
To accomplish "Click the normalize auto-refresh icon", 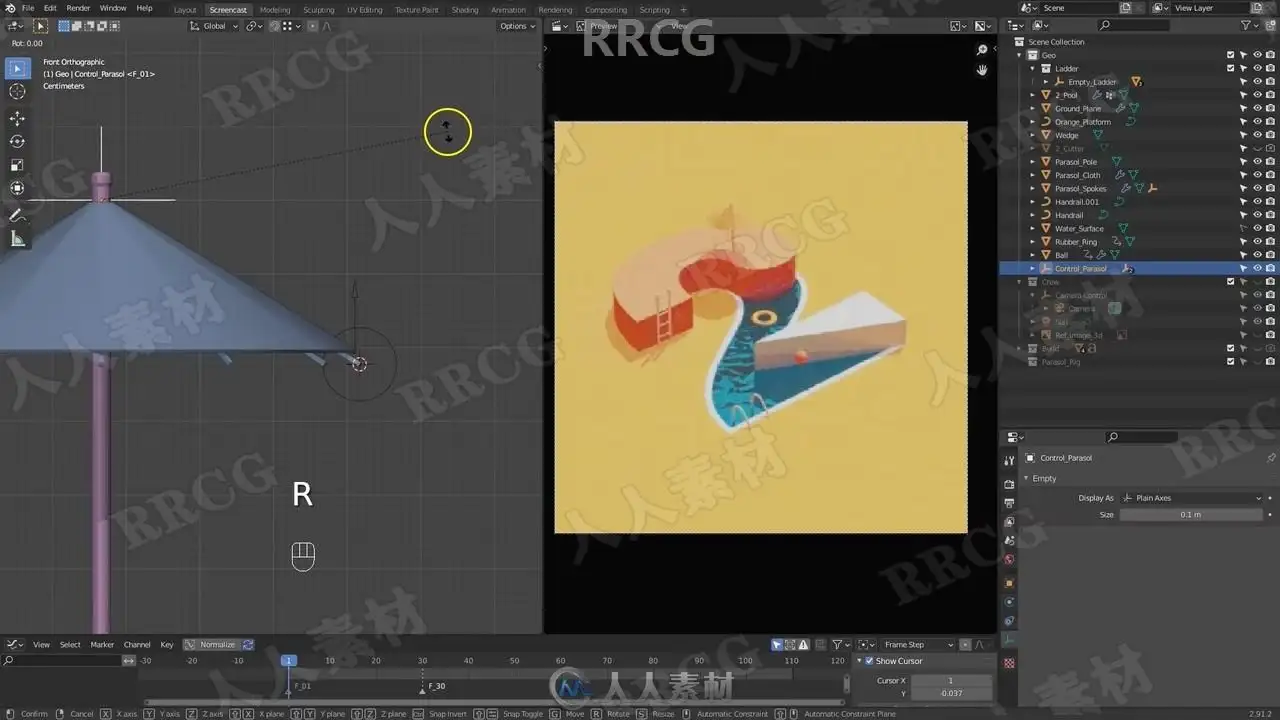I will pos(248,645).
